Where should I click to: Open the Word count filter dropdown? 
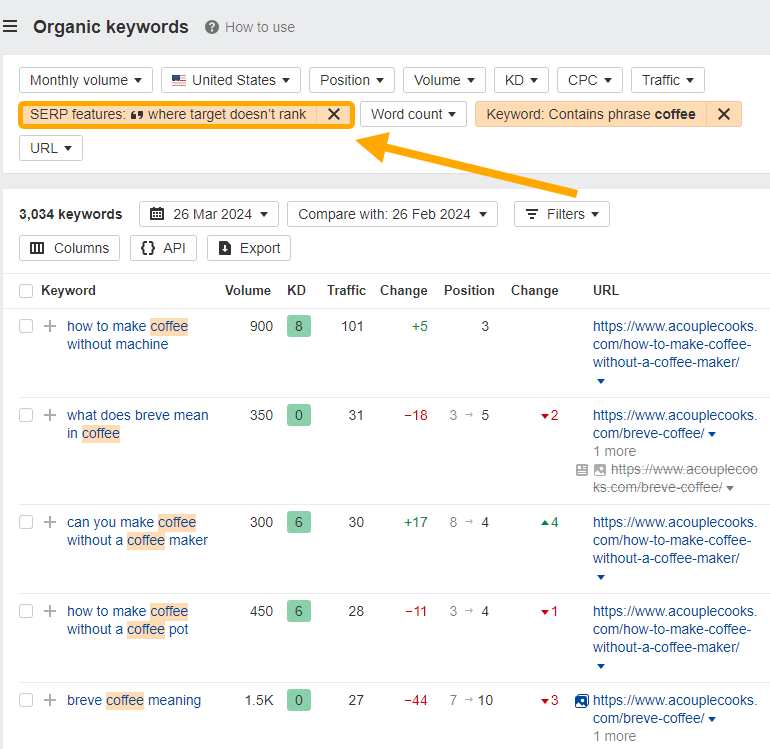(x=413, y=114)
